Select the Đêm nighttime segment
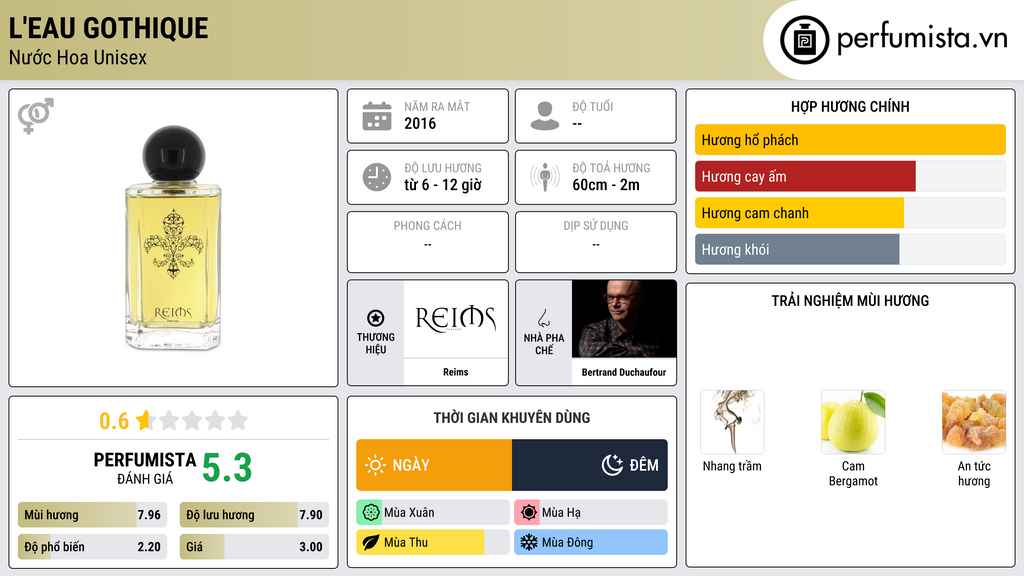The width and height of the screenshot is (1024, 576). [x=590, y=465]
